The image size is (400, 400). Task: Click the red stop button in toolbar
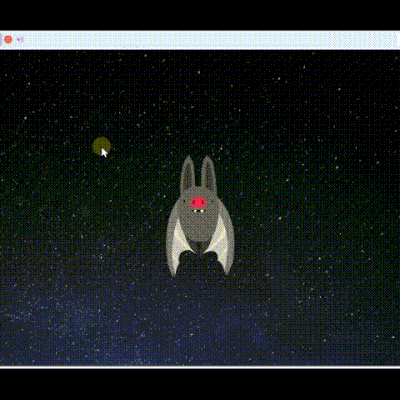(8, 40)
